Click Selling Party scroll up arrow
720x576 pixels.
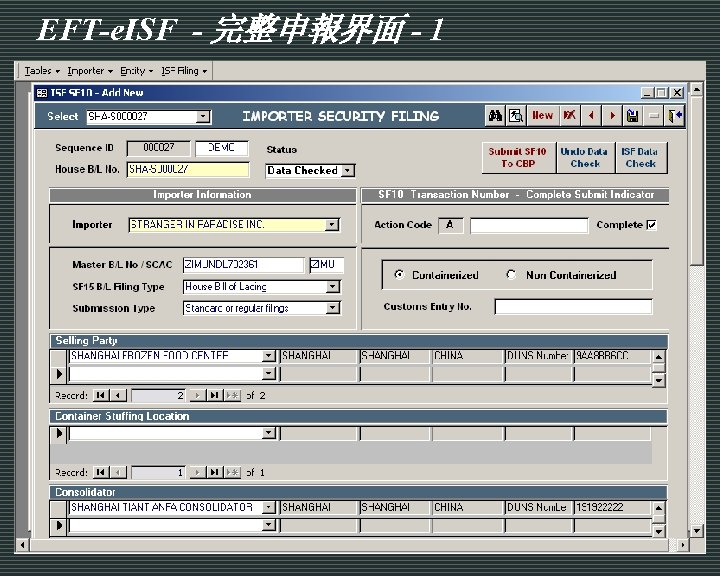(x=659, y=356)
